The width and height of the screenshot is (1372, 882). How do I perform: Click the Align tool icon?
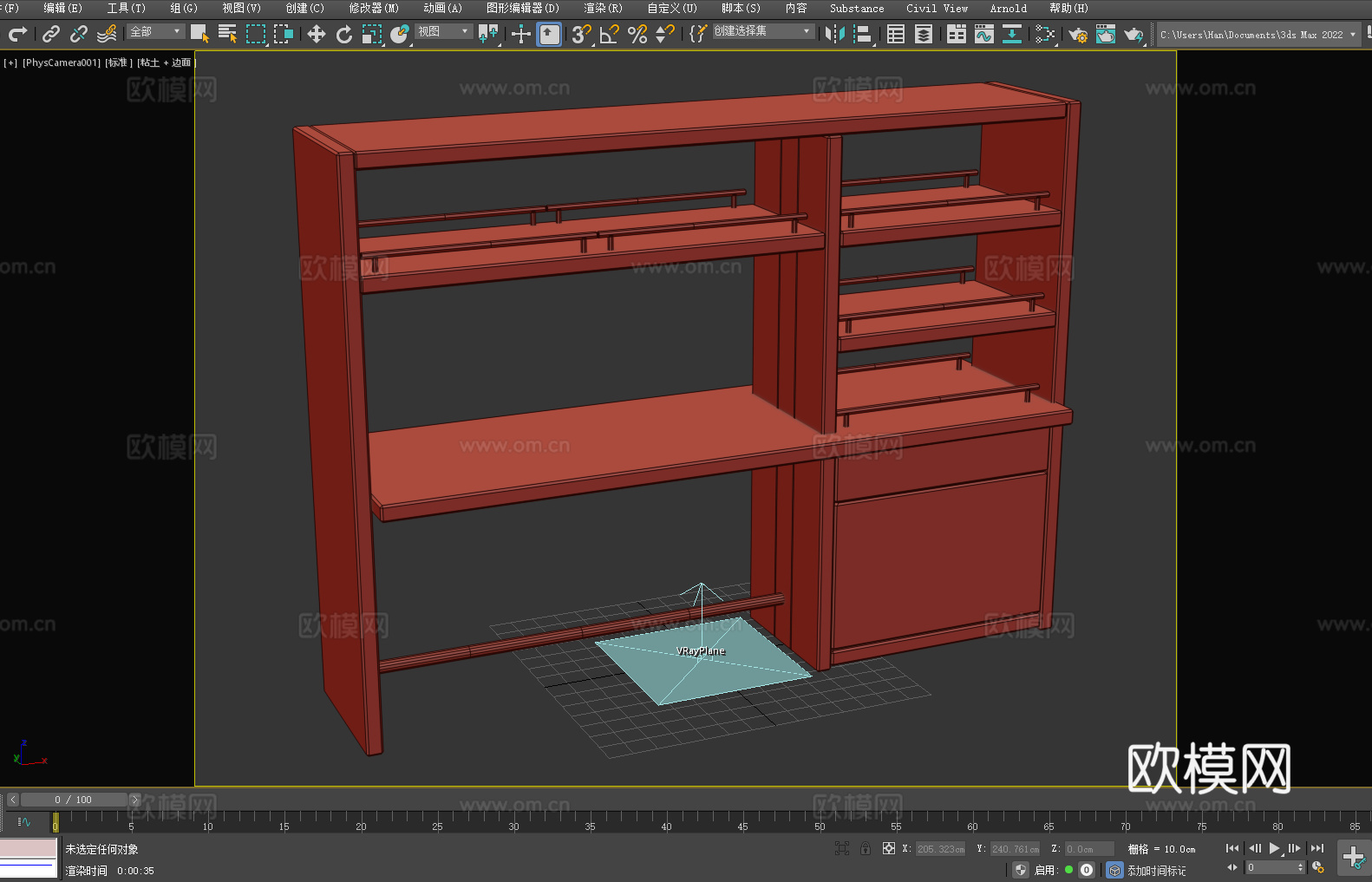tap(863, 34)
